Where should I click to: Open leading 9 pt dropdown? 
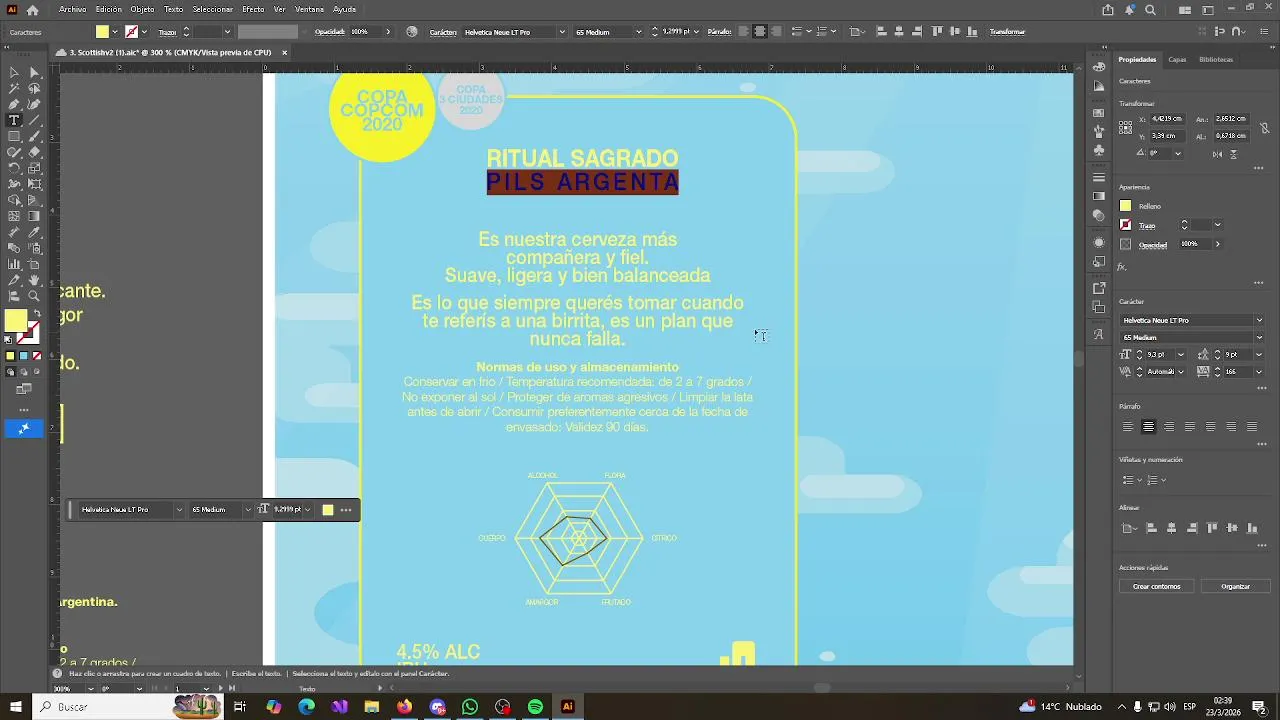click(x=1259, y=355)
